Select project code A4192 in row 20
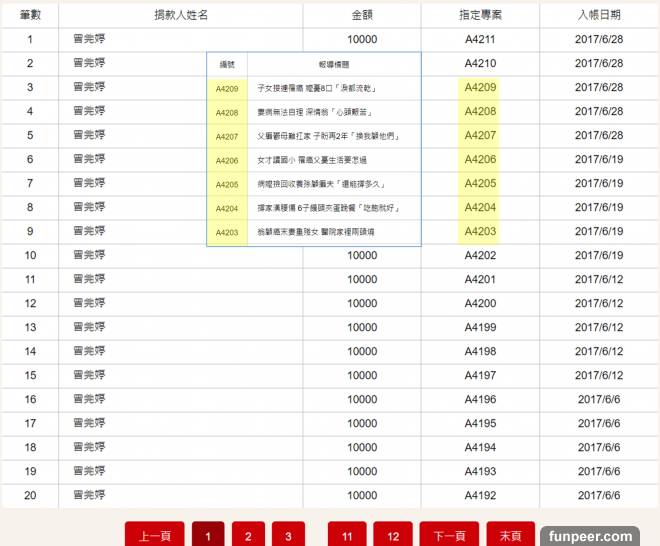 tap(480, 495)
